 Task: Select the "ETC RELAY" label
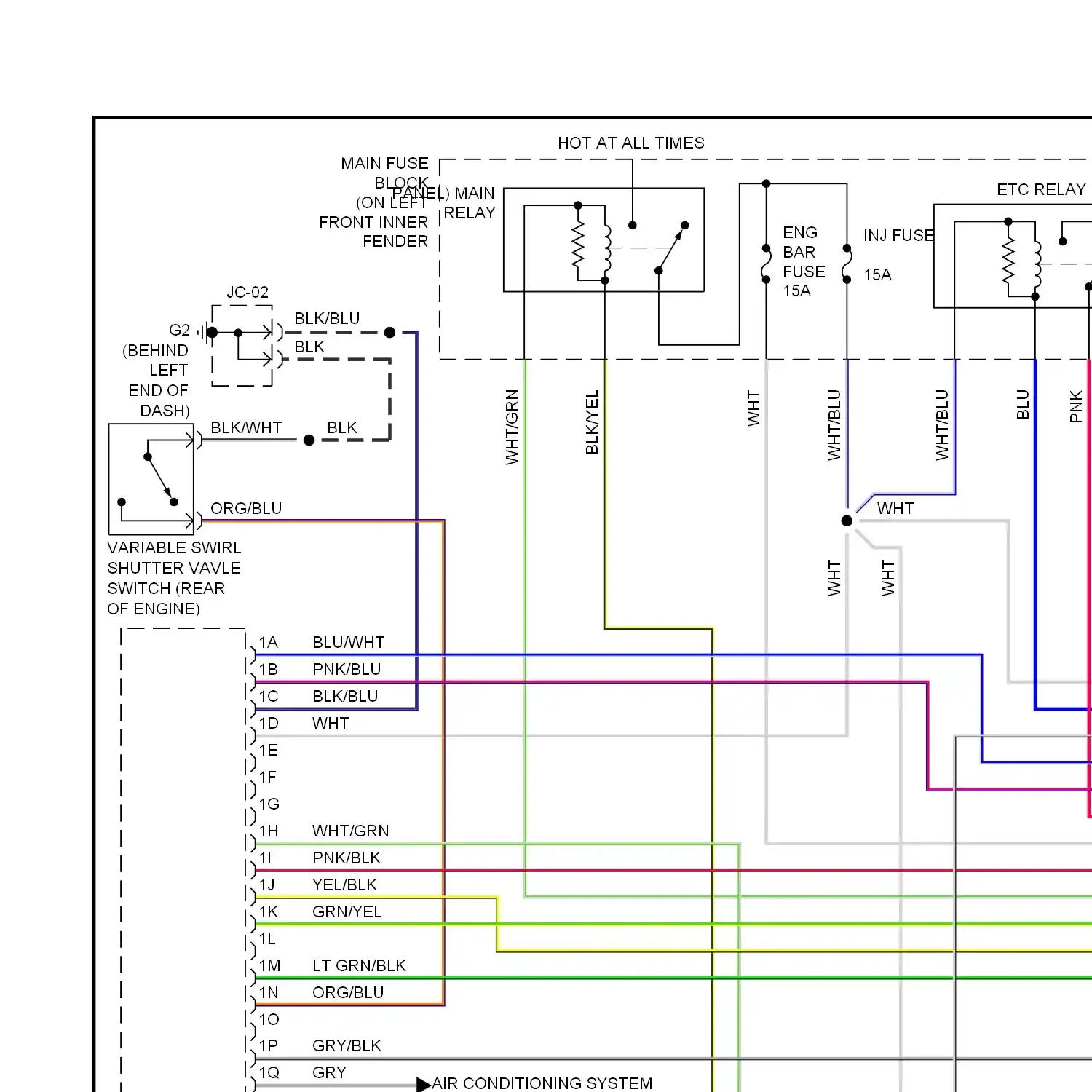[1041, 189]
